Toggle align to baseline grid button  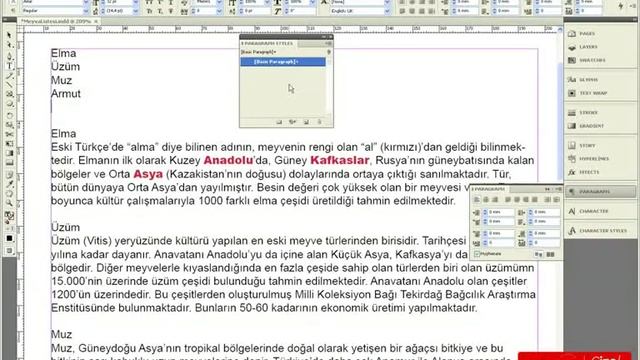(550, 254)
